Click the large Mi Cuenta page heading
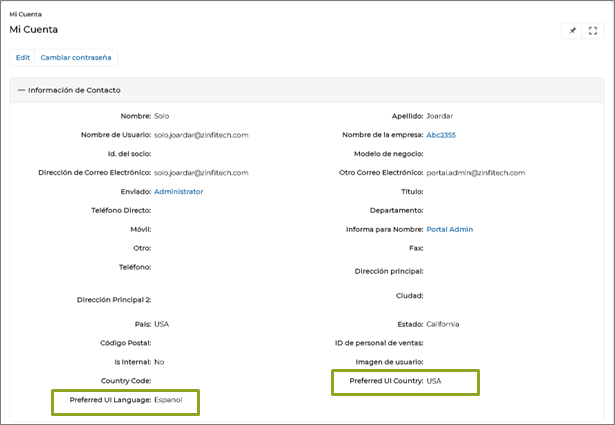This screenshot has width=615, height=425. (x=34, y=30)
